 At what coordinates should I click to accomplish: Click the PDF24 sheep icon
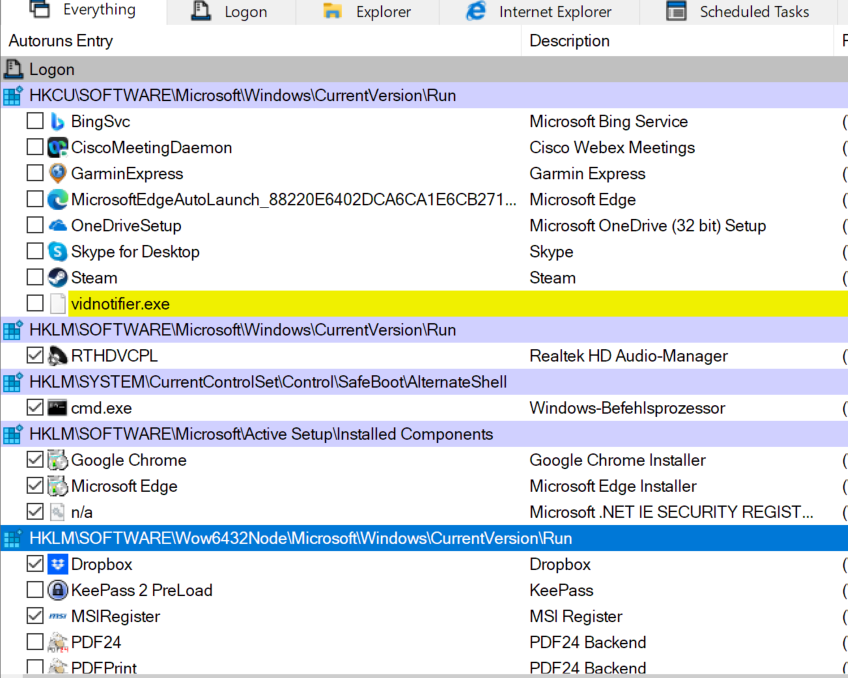[57, 642]
